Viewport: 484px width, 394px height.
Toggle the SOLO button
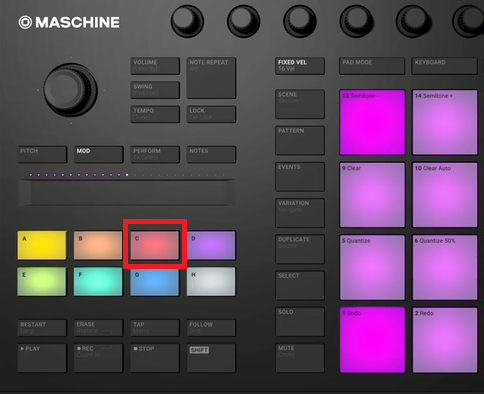300,322
